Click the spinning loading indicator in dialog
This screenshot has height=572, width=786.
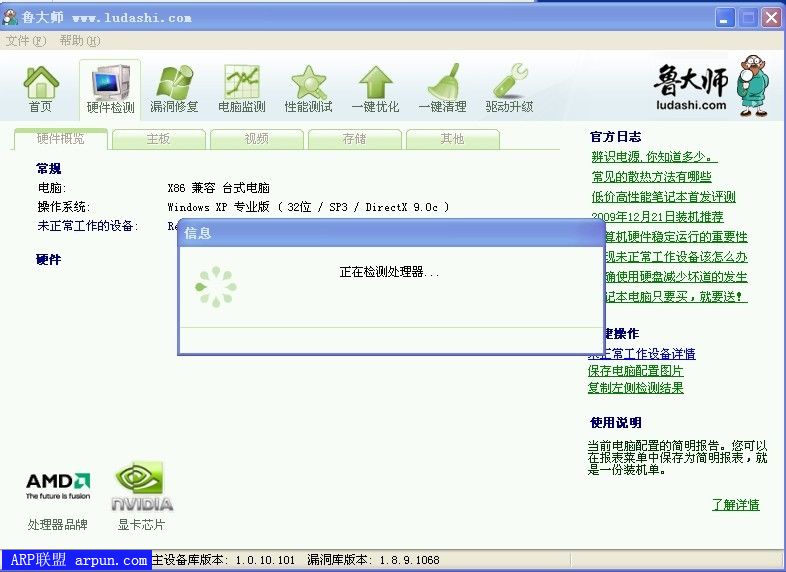pos(216,287)
